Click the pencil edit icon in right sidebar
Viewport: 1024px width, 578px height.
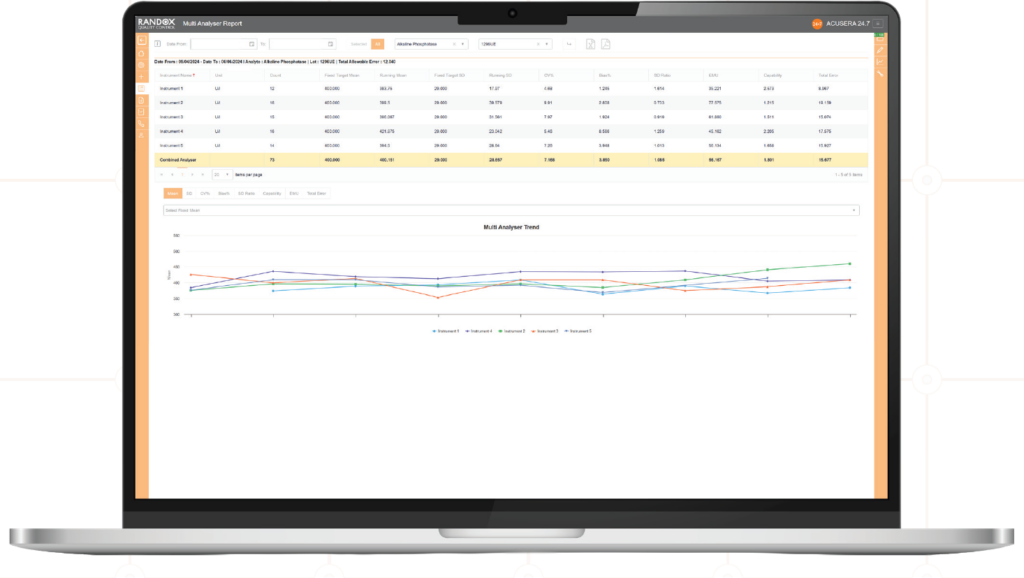coord(880,50)
